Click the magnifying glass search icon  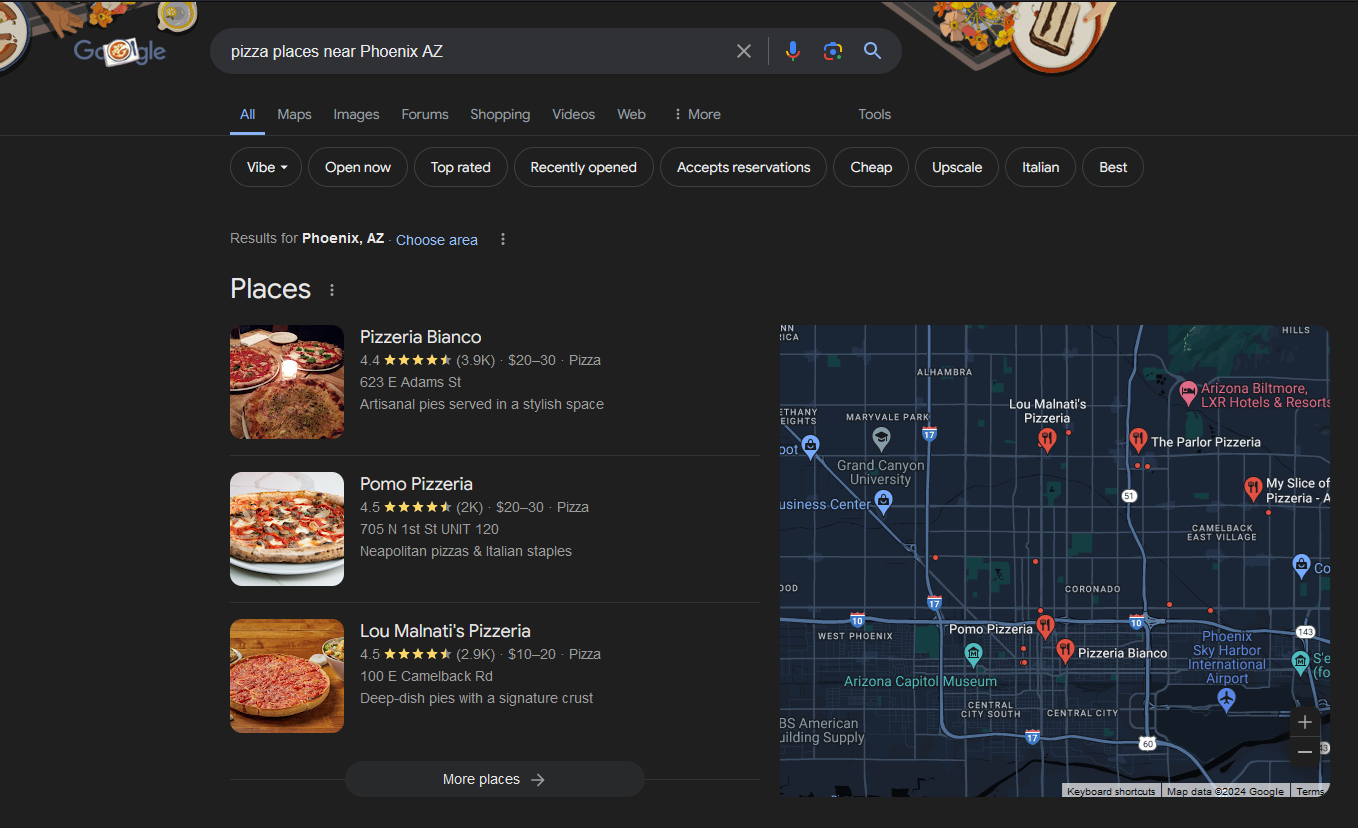(872, 51)
